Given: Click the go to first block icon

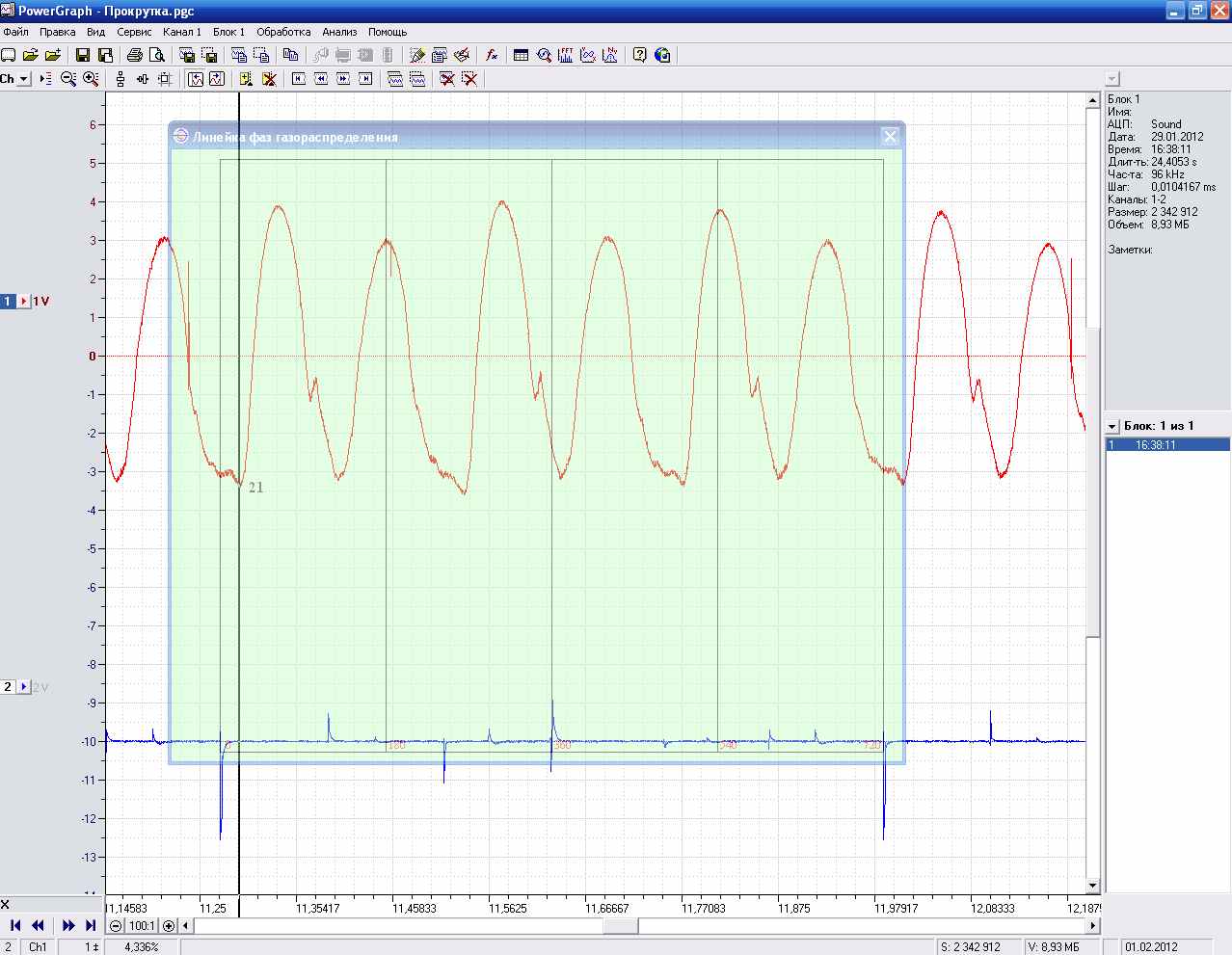Looking at the screenshot, I should point(299,79).
